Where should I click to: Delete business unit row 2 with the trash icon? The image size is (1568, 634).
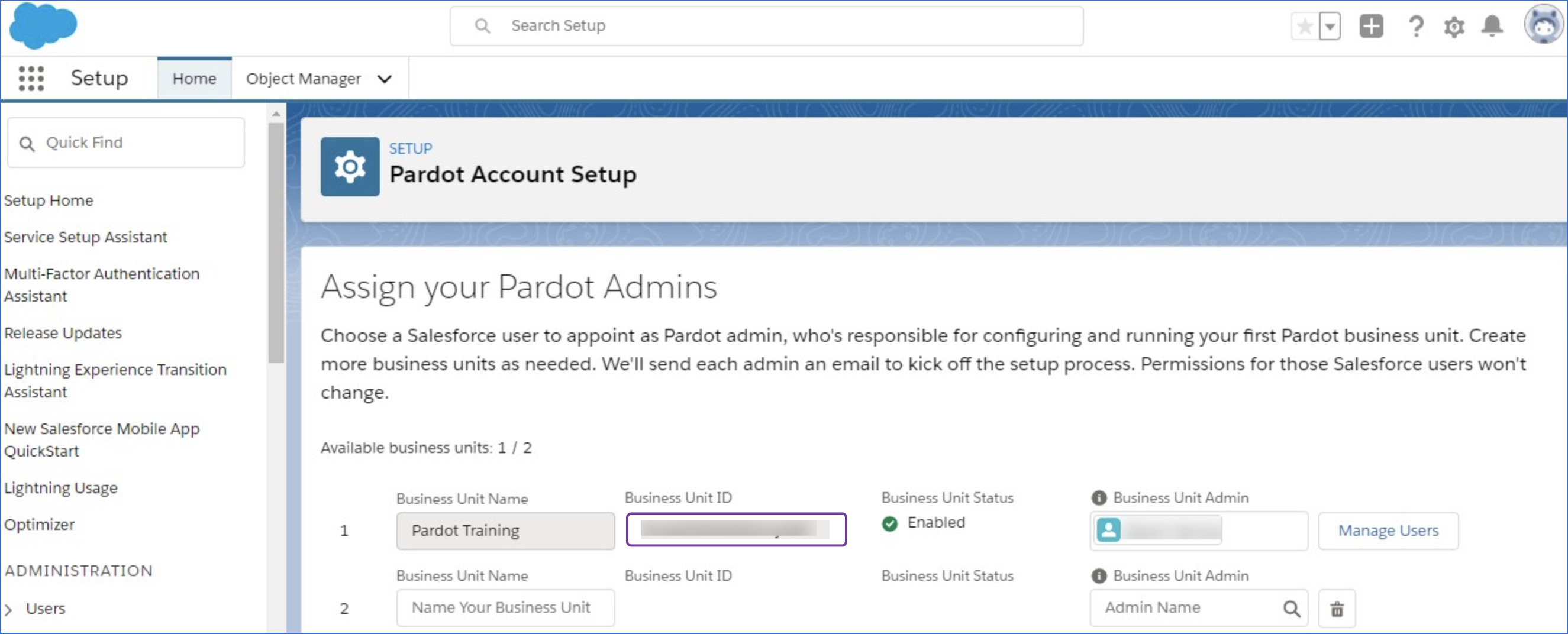(1337, 609)
